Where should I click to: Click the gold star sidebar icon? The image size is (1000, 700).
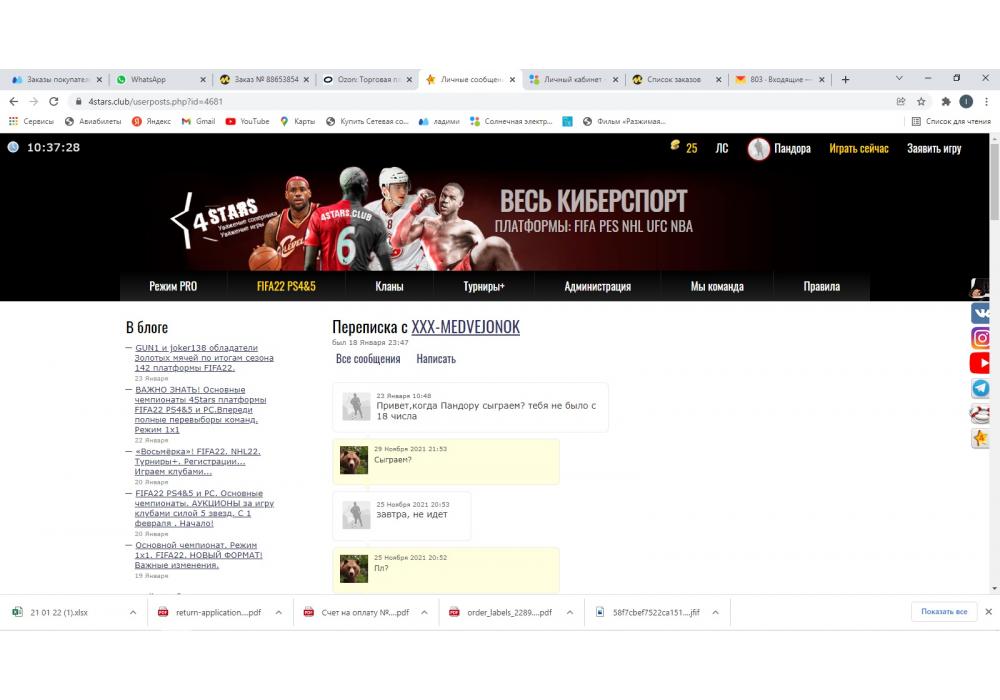point(980,438)
